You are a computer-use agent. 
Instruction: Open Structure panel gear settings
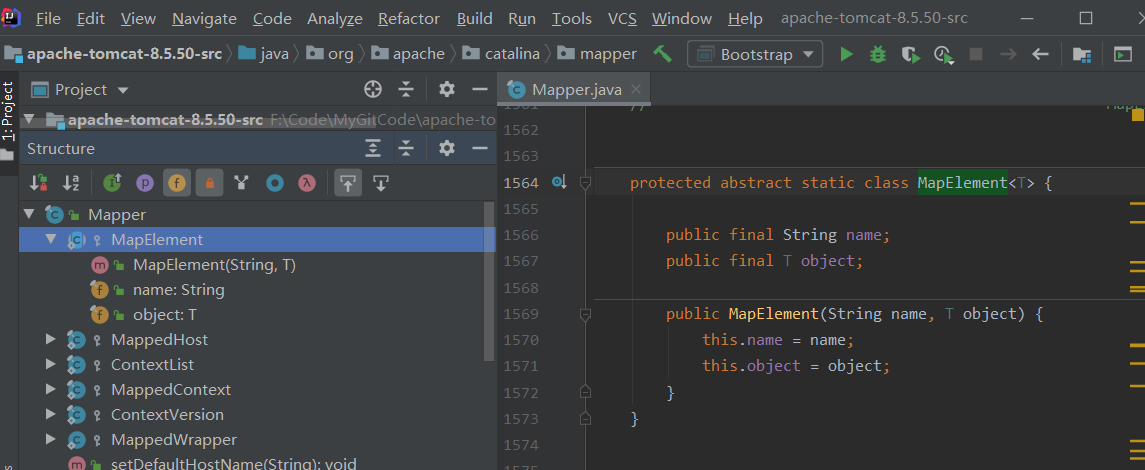447,148
